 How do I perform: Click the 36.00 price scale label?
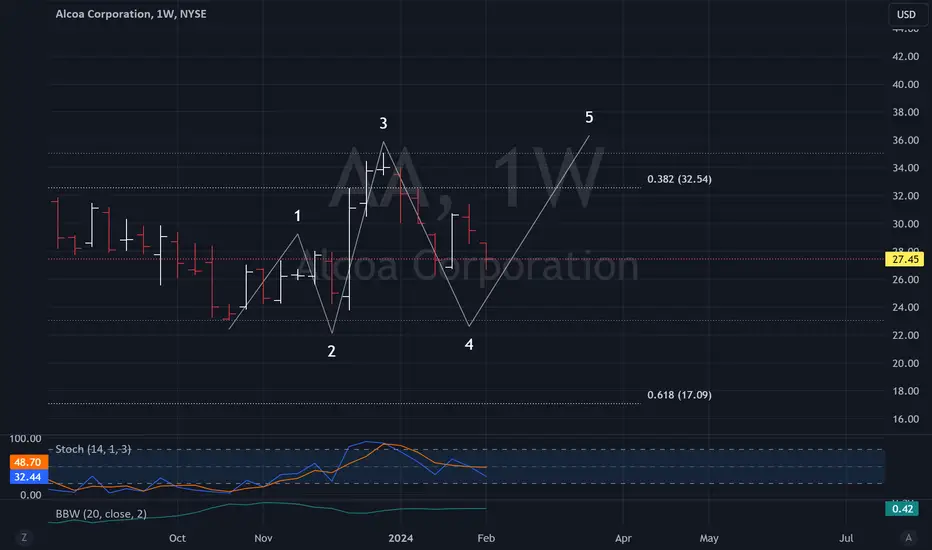905,140
